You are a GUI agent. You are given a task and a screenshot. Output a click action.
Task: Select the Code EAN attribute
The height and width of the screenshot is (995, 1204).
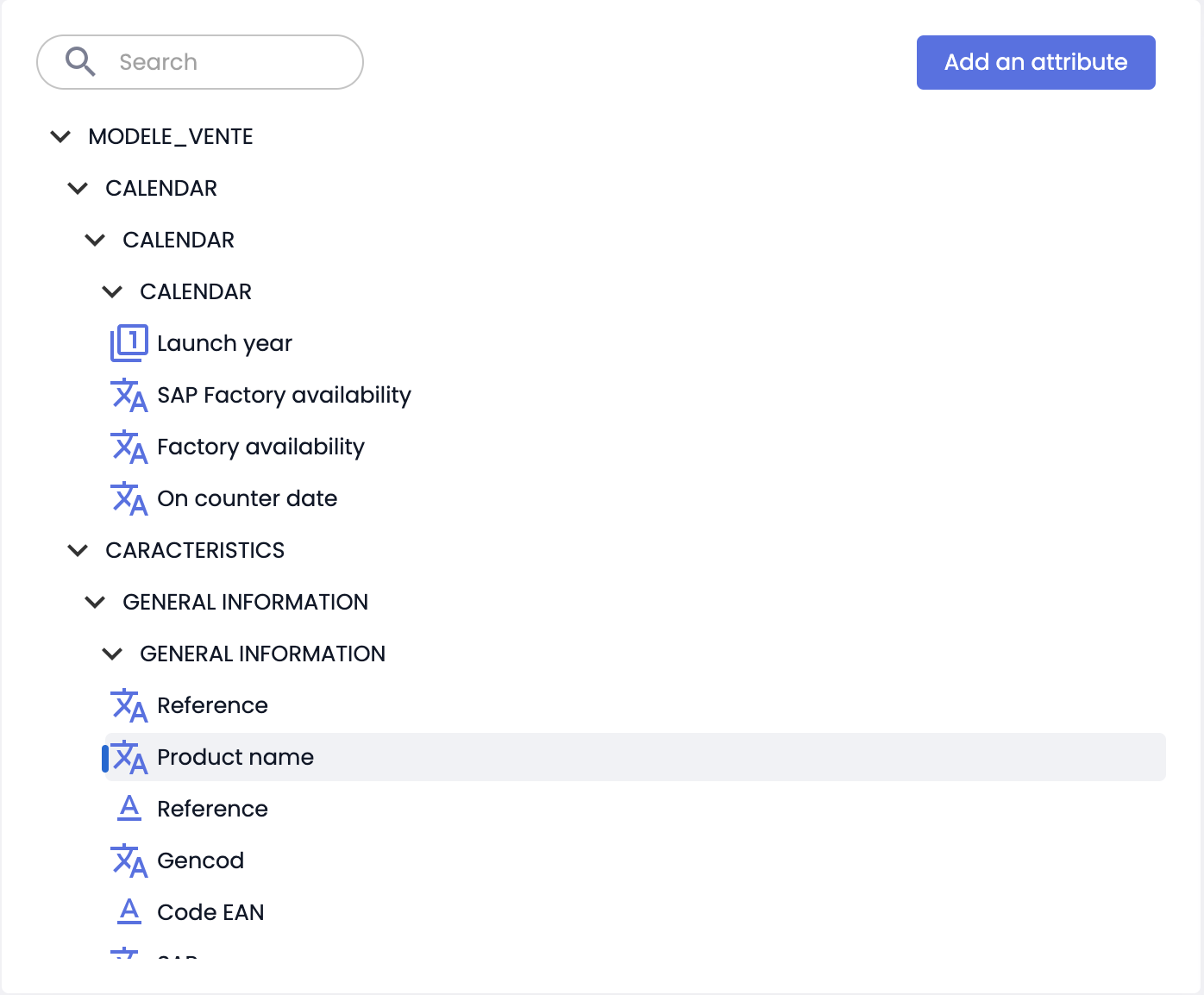coord(210,912)
